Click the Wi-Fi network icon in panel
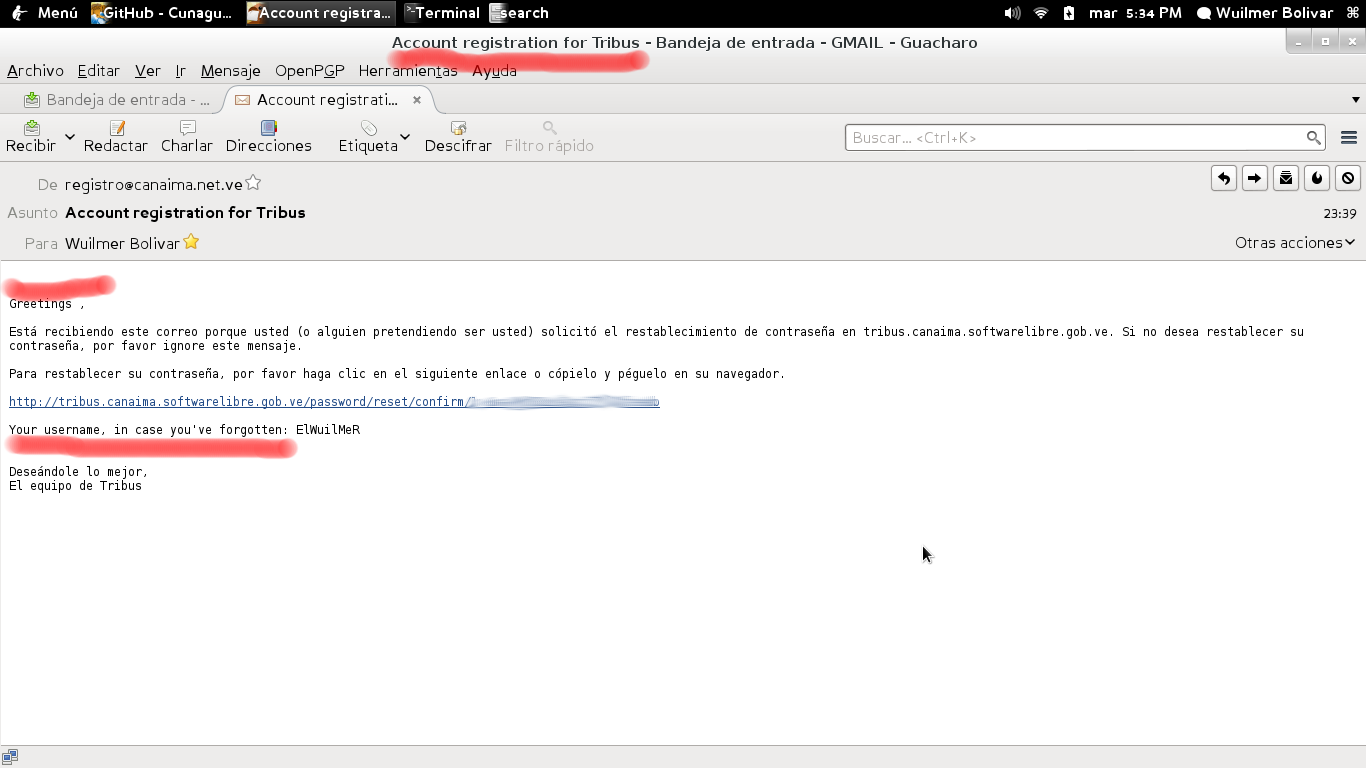Viewport: 1366px width, 768px height. coord(1041,13)
